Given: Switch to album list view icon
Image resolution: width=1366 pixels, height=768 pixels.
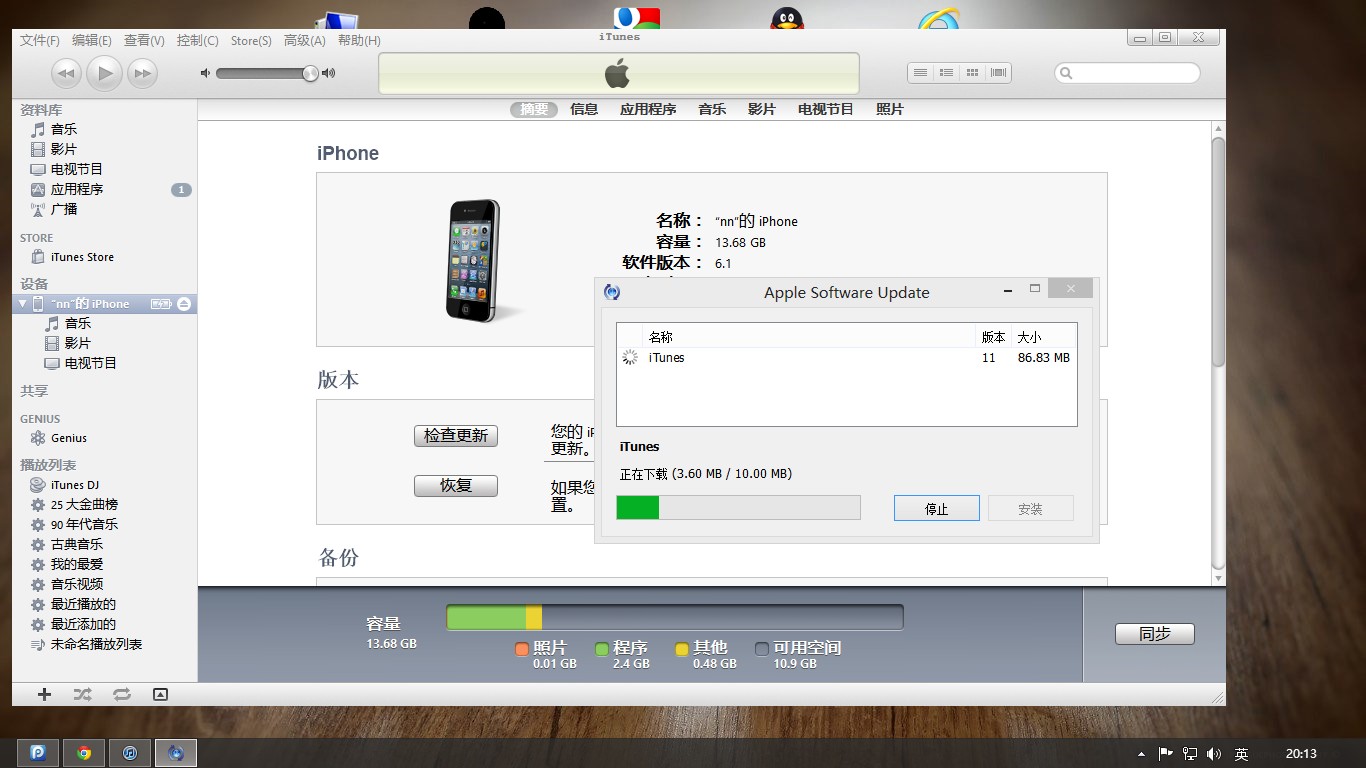Looking at the screenshot, I should (946, 73).
